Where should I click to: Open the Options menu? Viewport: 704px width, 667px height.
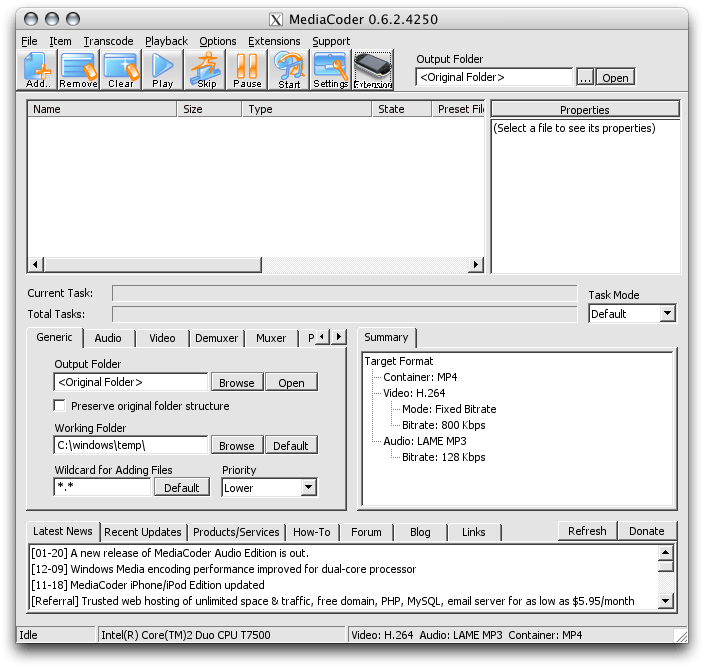[218, 41]
